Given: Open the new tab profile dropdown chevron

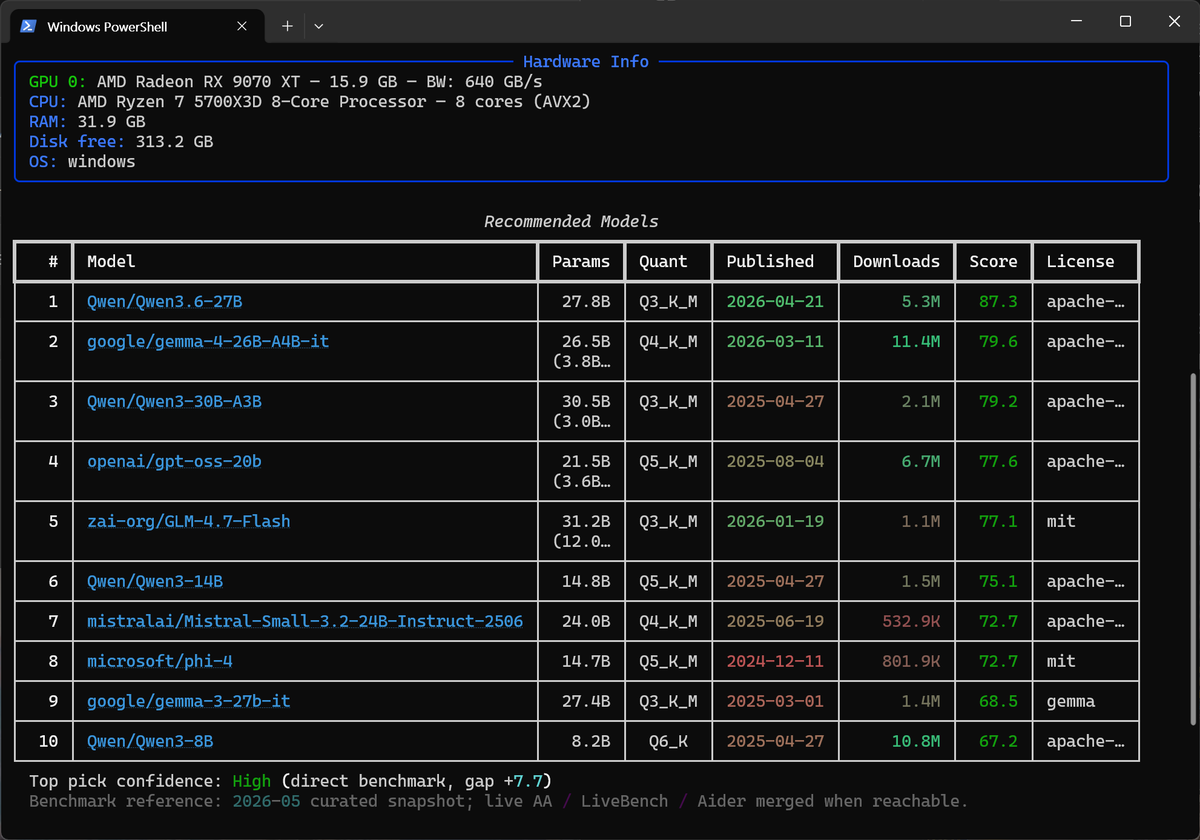Looking at the screenshot, I should (x=318, y=27).
